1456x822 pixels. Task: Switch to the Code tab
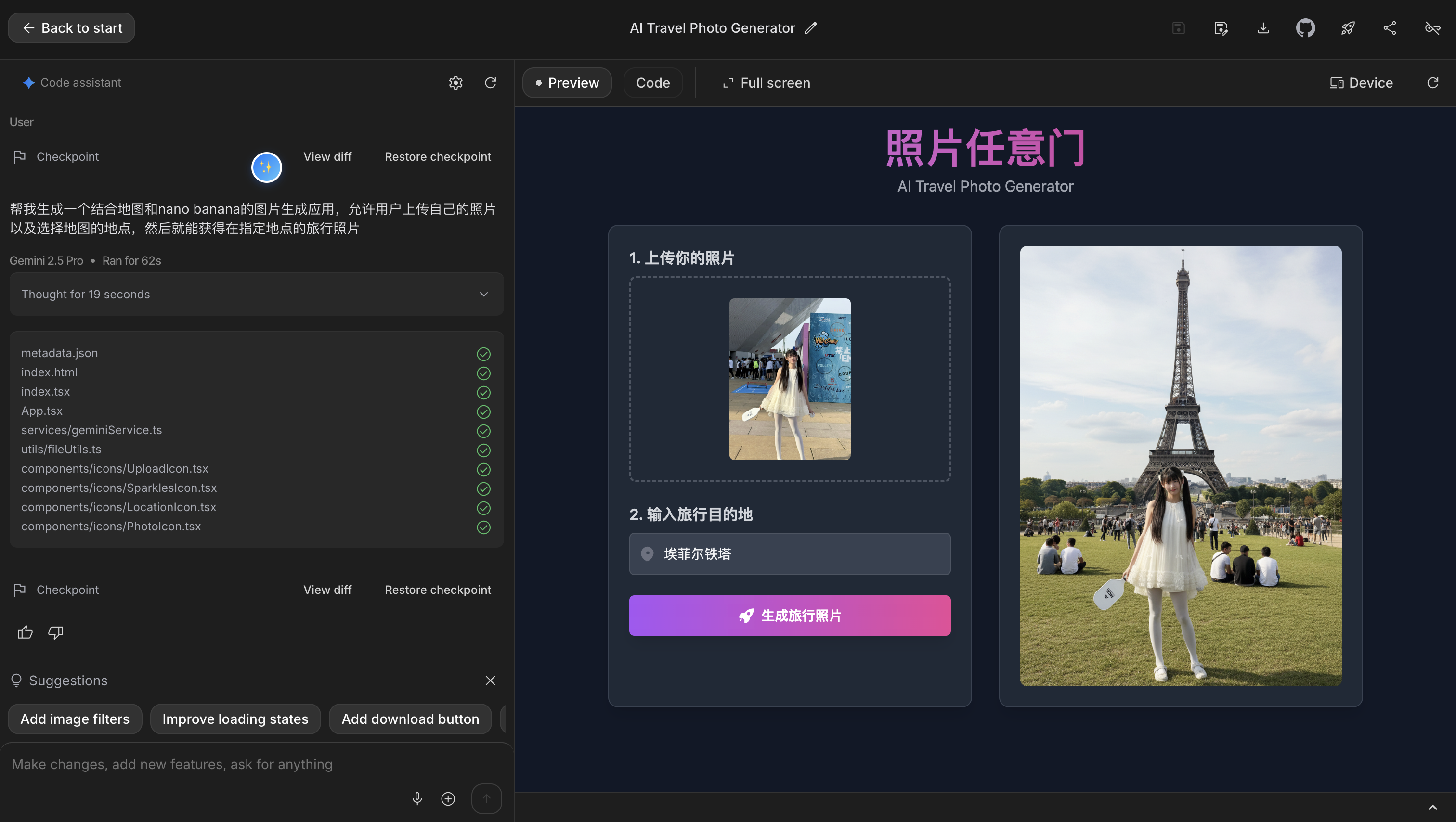click(653, 83)
